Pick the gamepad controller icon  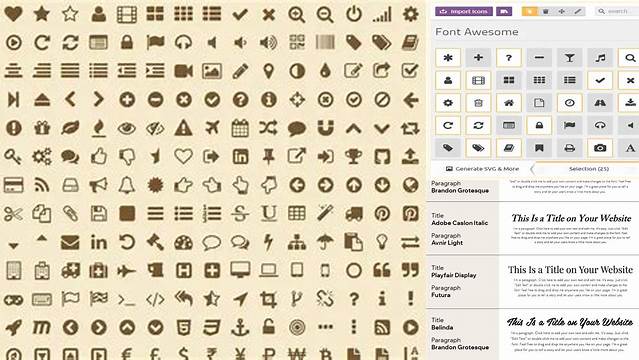[13, 300]
